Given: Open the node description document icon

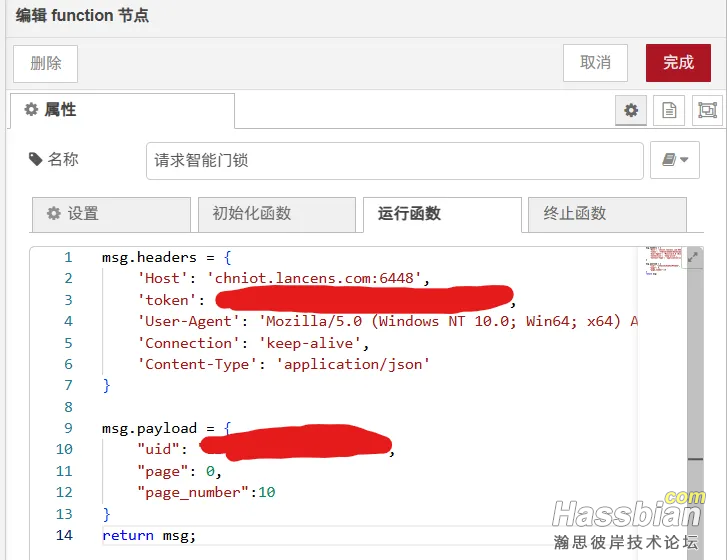Looking at the screenshot, I should pyautogui.click(x=669, y=111).
